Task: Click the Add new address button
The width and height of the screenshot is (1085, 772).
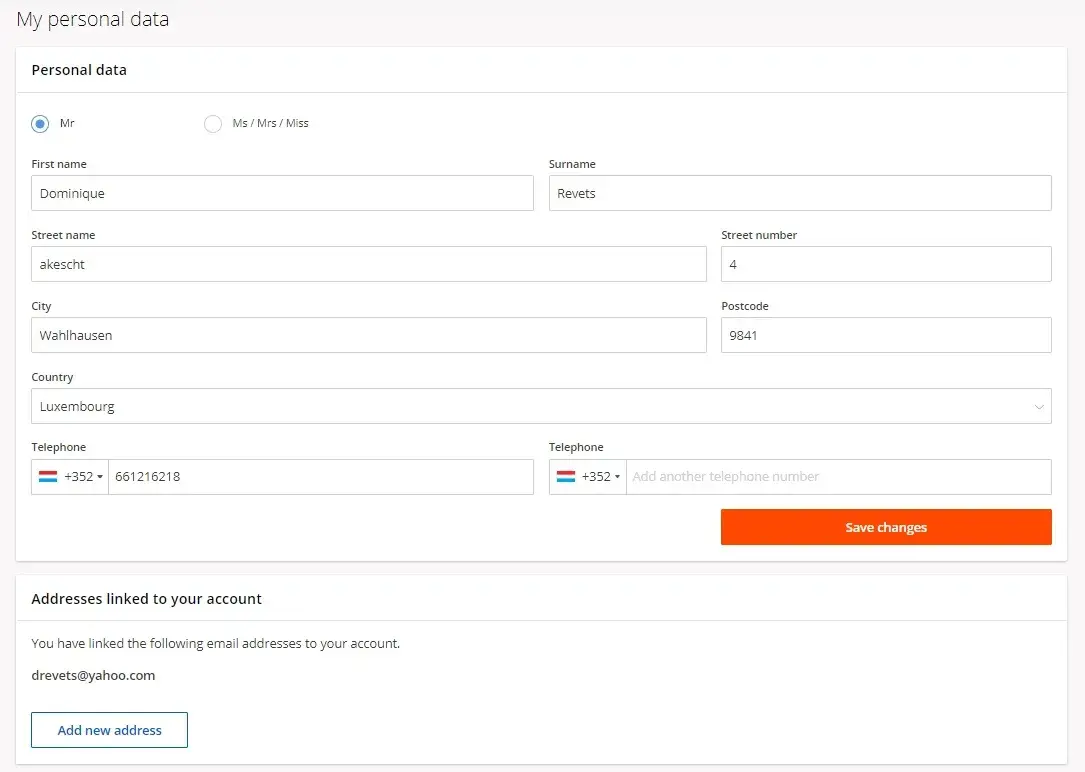Action: (109, 730)
